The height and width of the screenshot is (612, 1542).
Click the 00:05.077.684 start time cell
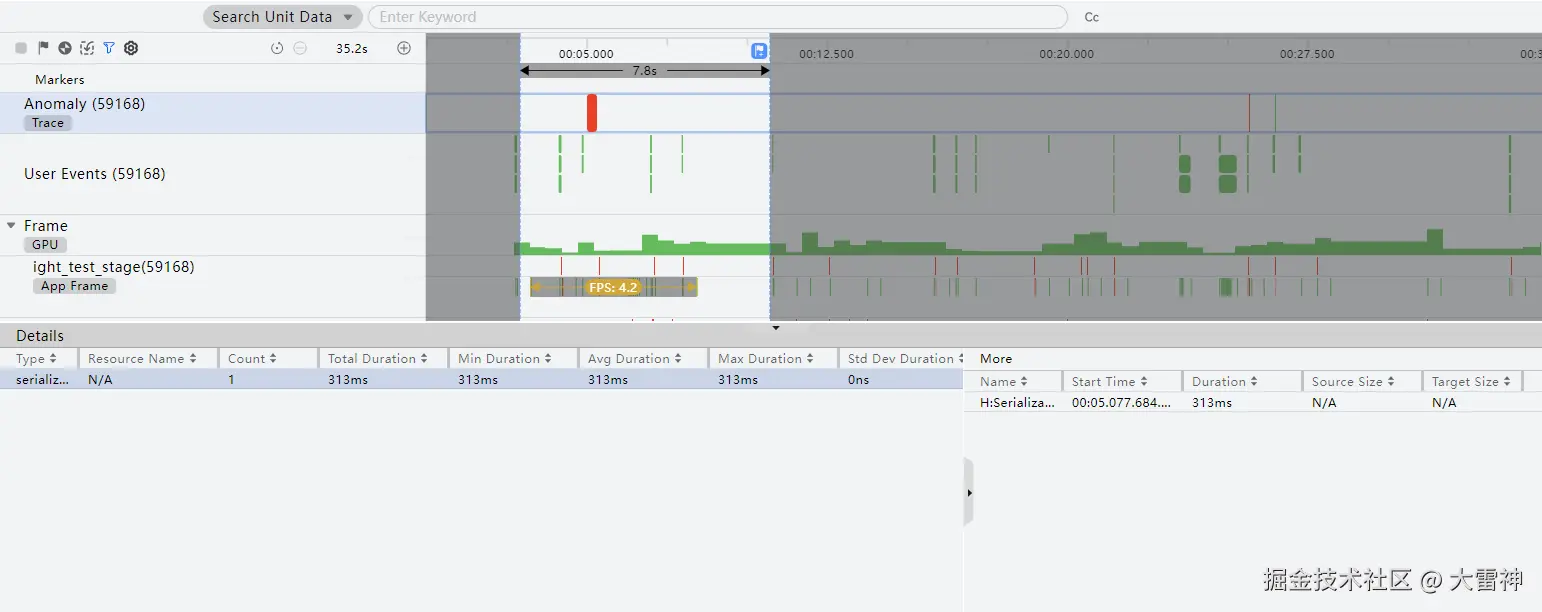(x=1121, y=403)
